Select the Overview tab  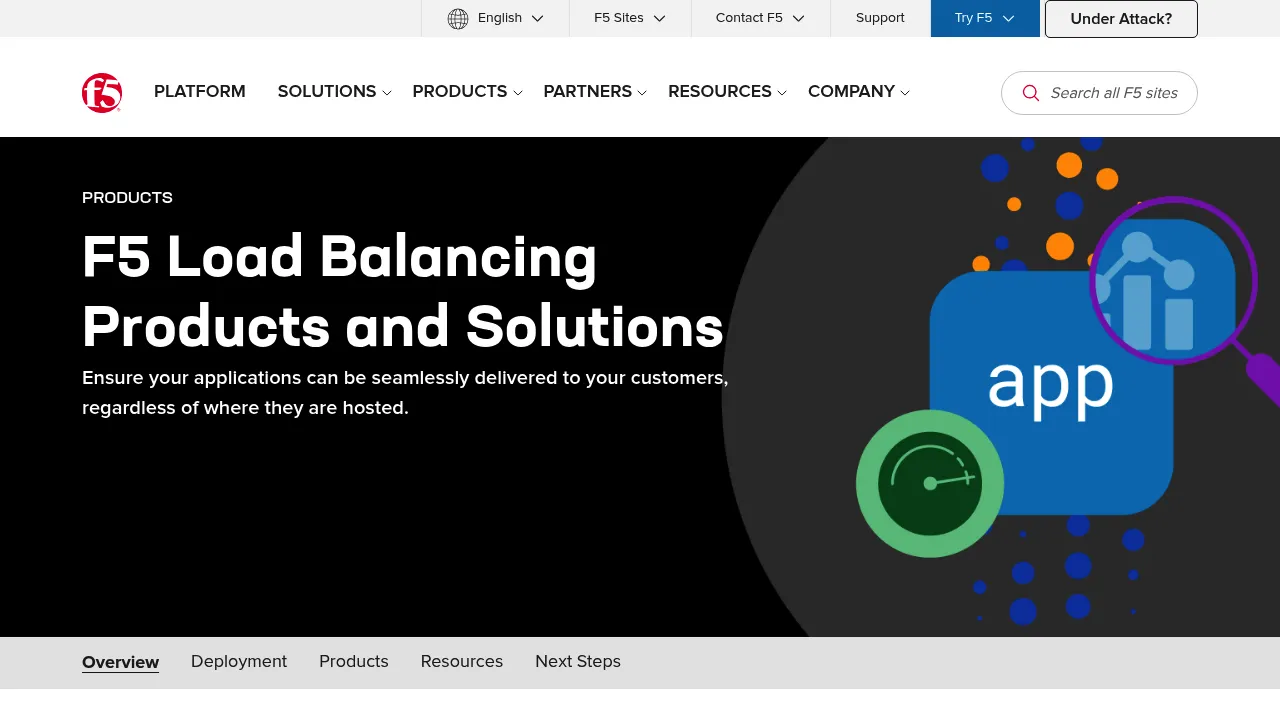[120, 662]
